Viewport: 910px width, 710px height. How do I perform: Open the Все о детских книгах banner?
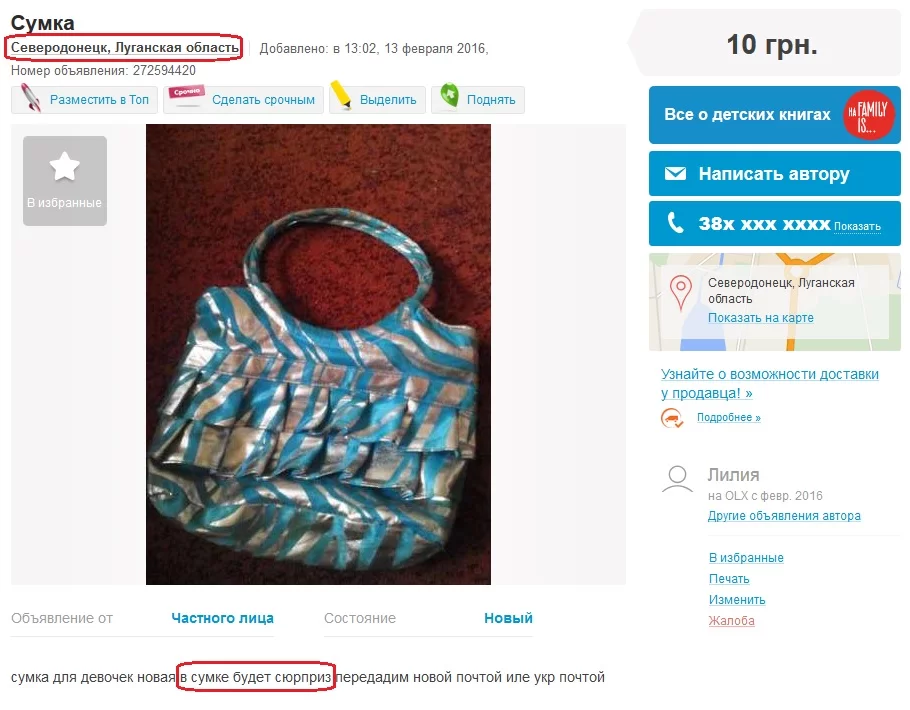[x=774, y=115]
